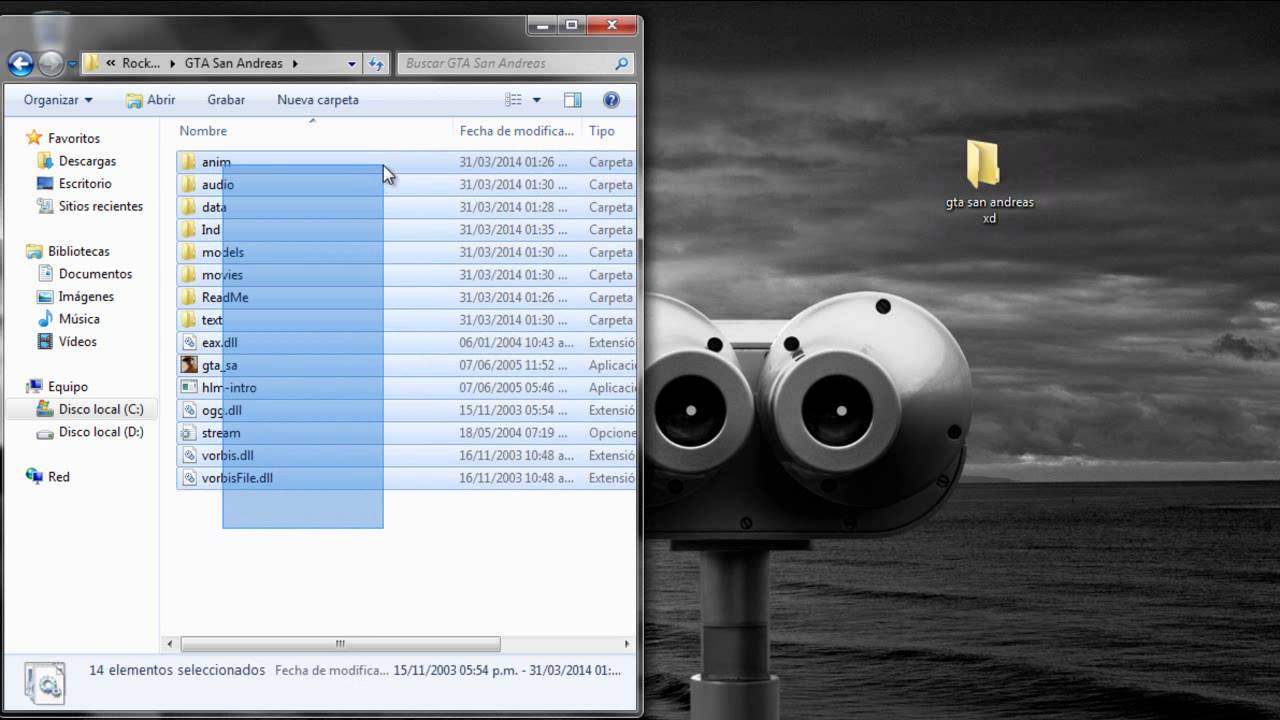Toggle the preview pane button

[573, 100]
